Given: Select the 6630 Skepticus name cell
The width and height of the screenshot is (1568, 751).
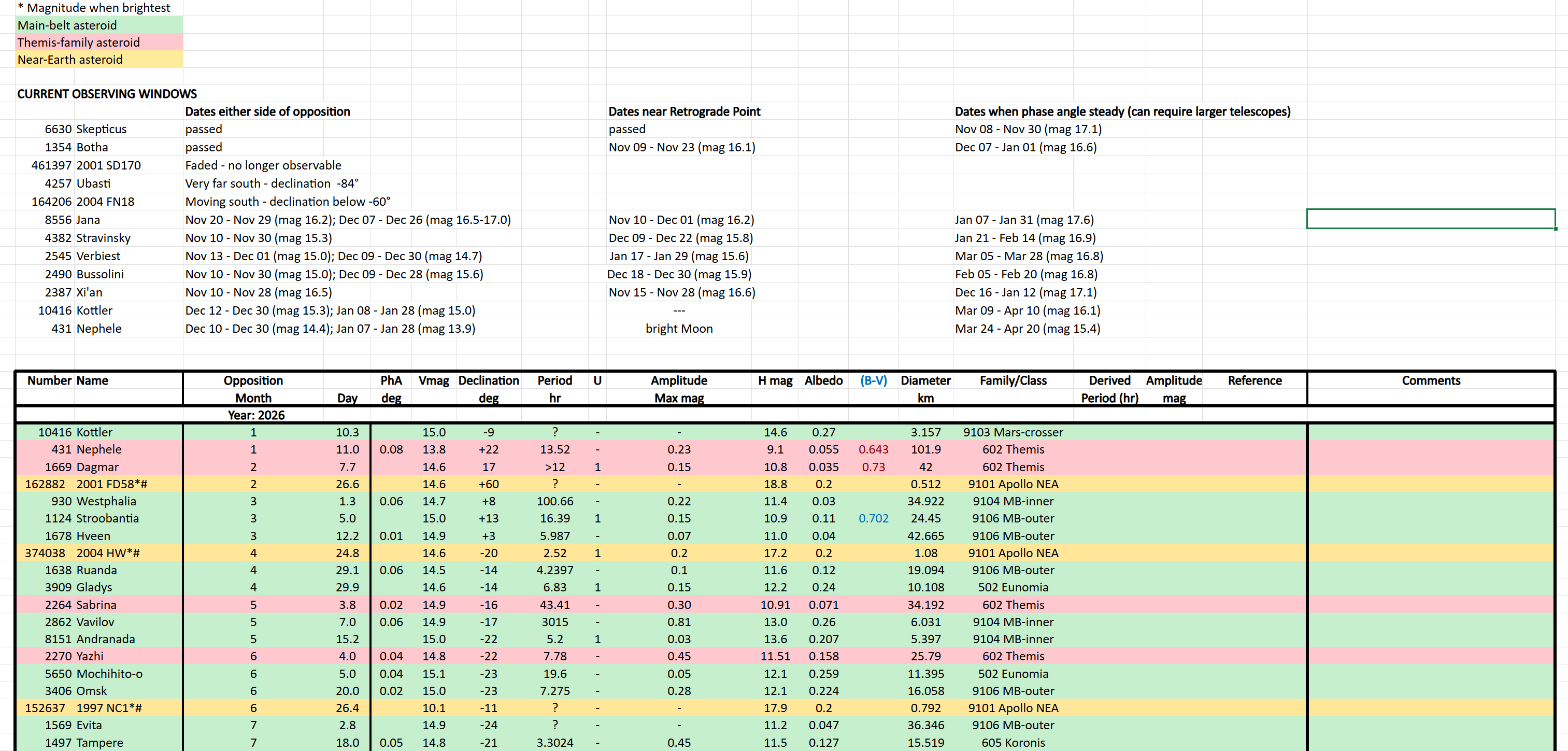Looking at the screenshot, I should [102, 129].
